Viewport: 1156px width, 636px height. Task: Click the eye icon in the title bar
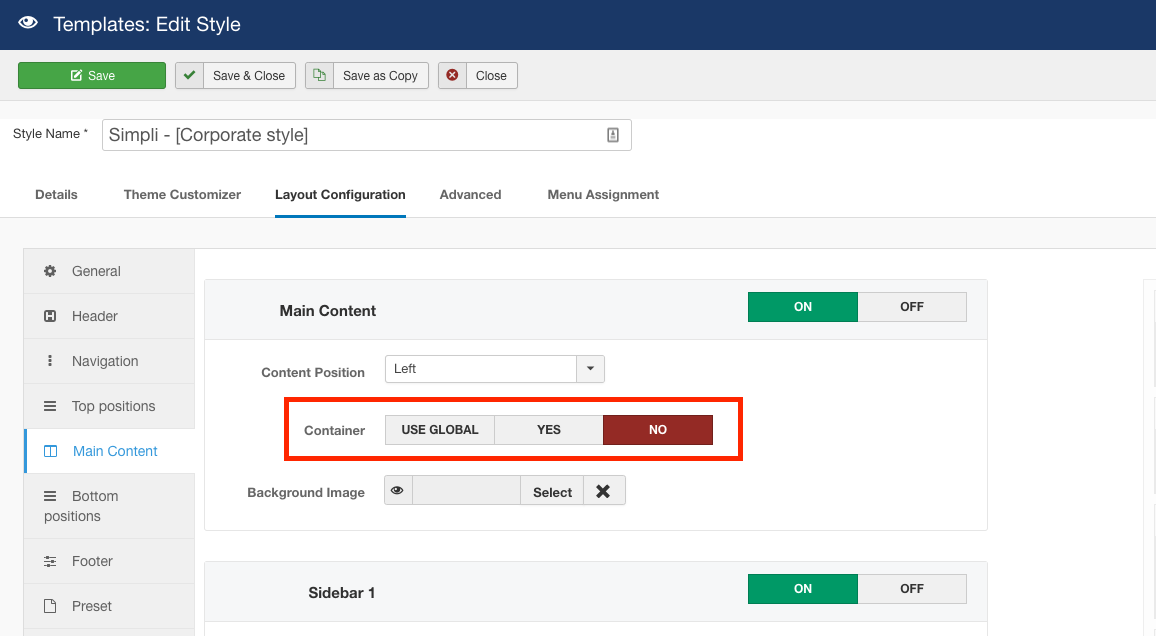28,23
